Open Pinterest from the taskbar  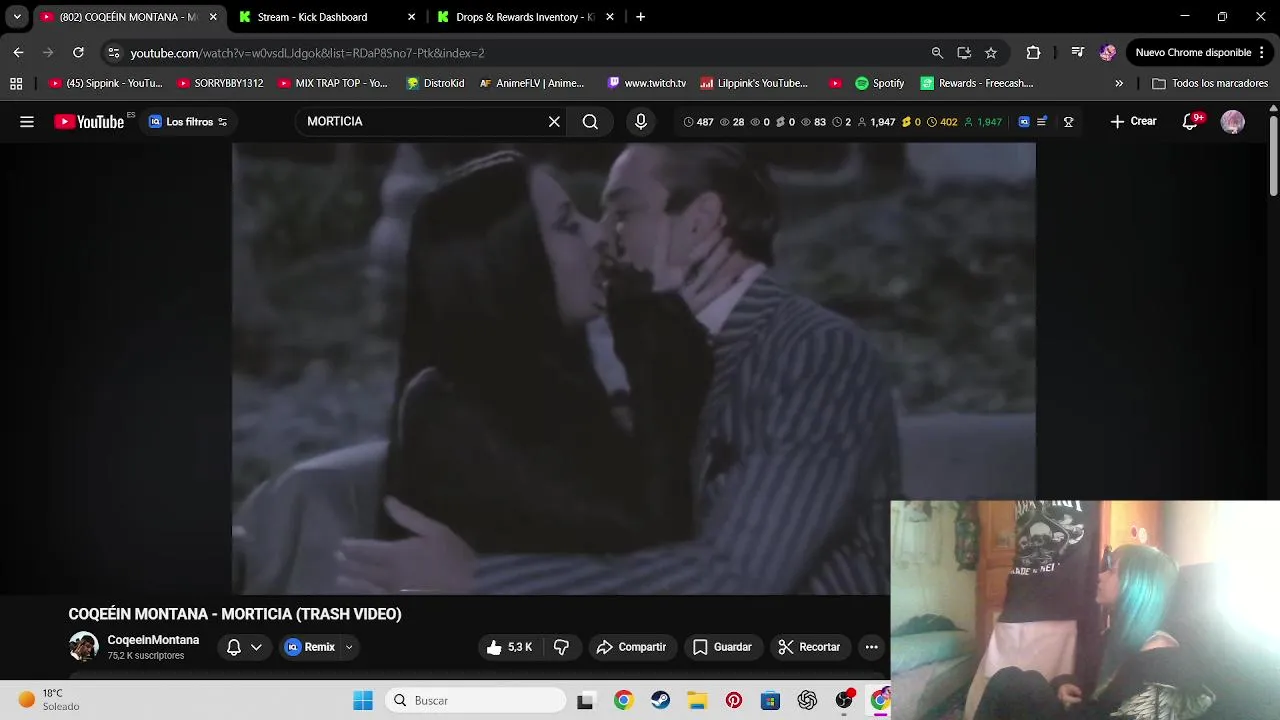click(x=734, y=701)
